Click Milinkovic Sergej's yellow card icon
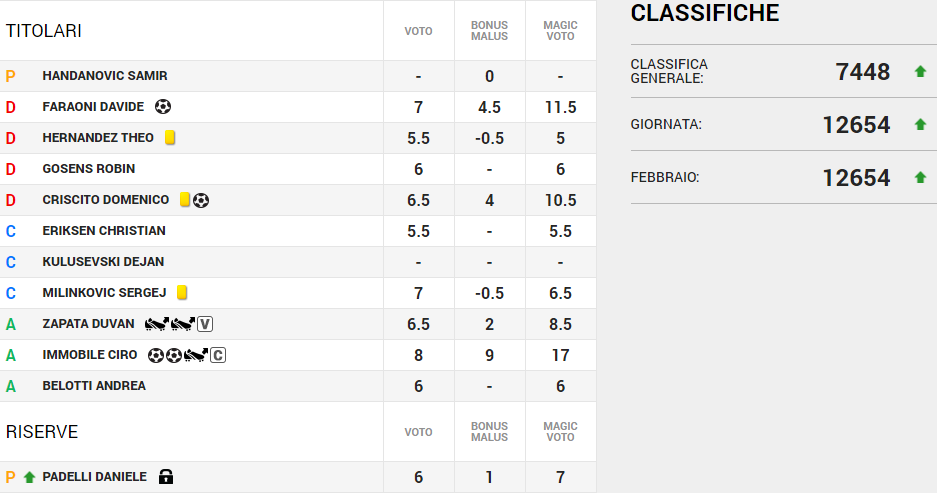 pos(182,293)
